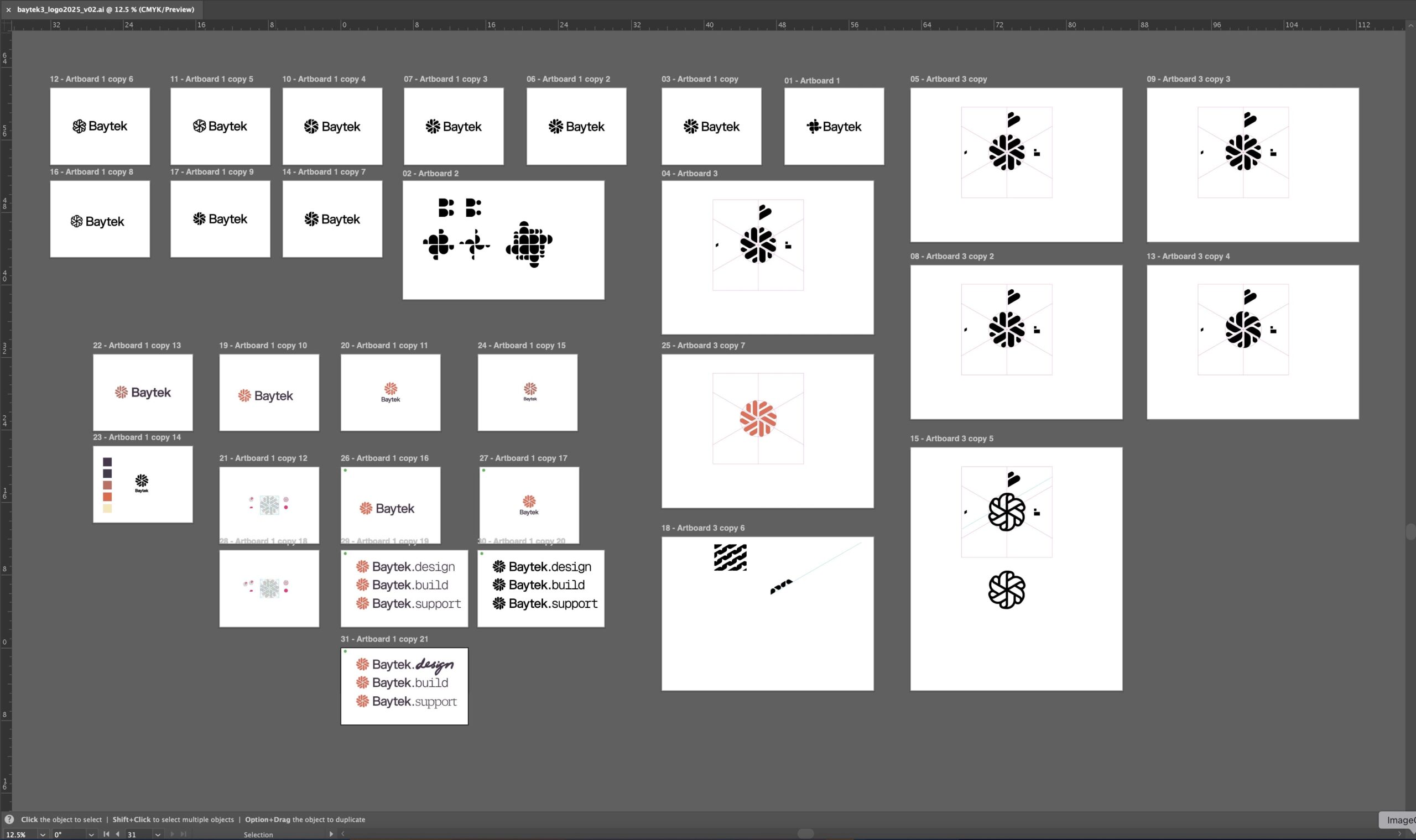The image size is (1416, 840).
Task: Click the status bar help question-mark icon
Action: (x=9, y=819)
